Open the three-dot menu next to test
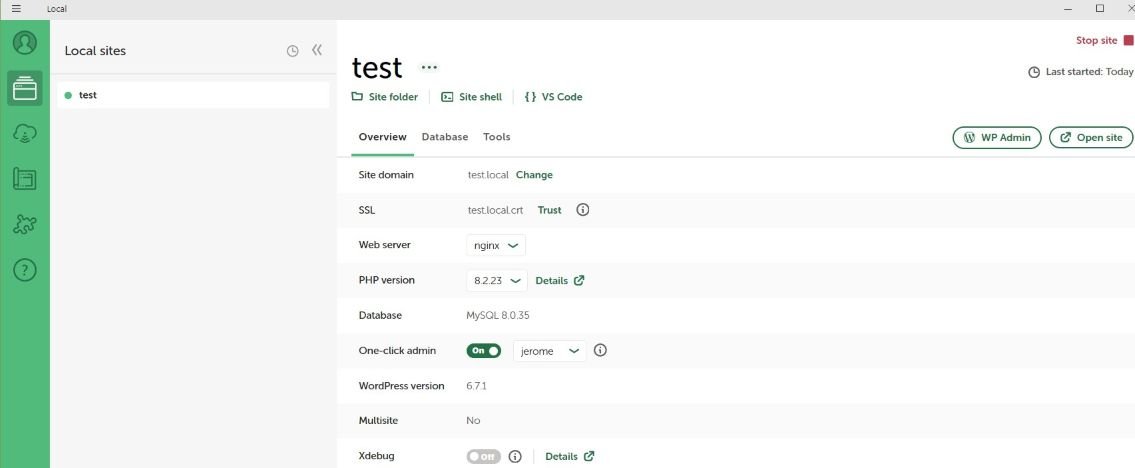 click(x=429, y=67)
